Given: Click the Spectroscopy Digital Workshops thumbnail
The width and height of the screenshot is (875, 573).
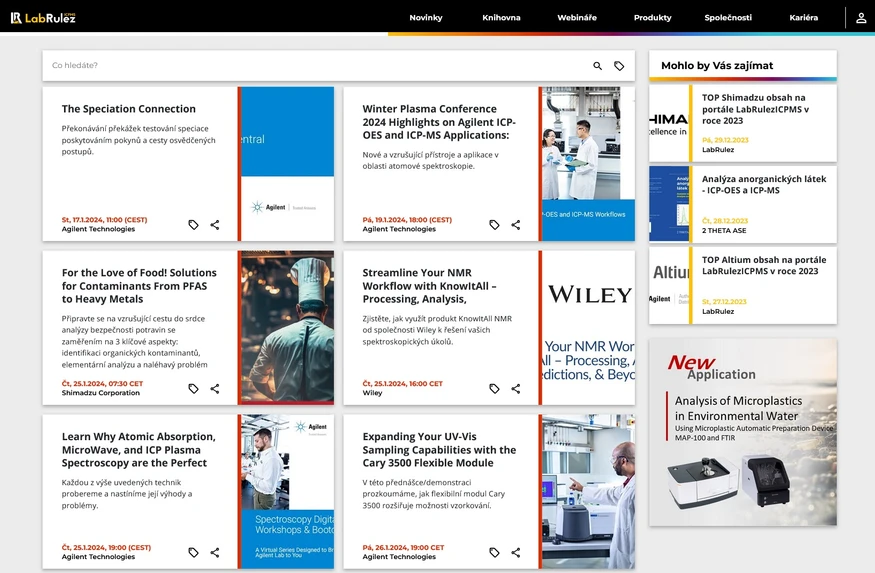Looking at the screenshot, I should [x=287, y=492].
